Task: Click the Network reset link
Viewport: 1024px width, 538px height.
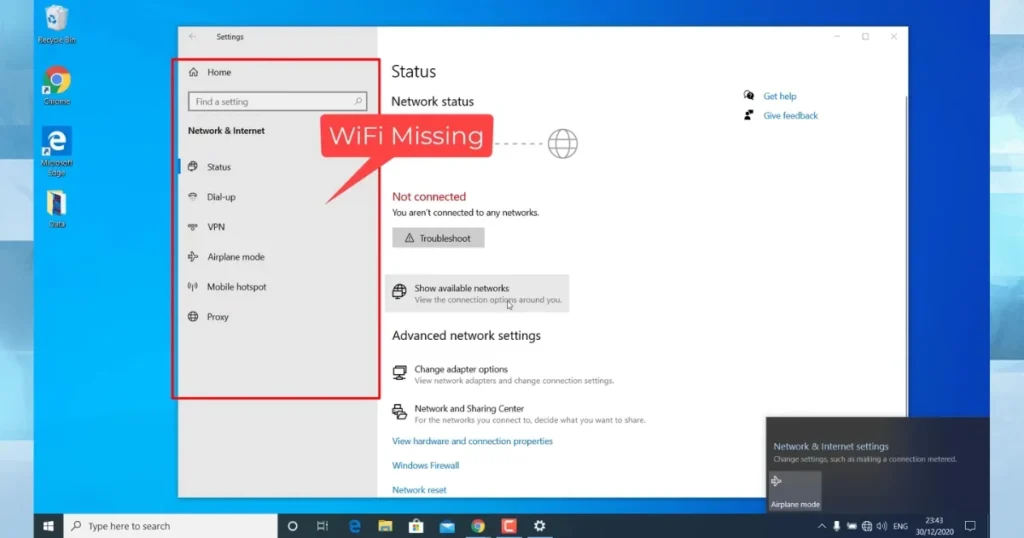Action: 419,490
